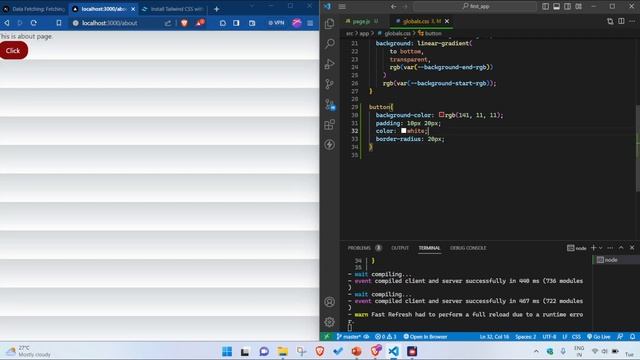Toggle bottom panel layout

(x=557, y=7)
